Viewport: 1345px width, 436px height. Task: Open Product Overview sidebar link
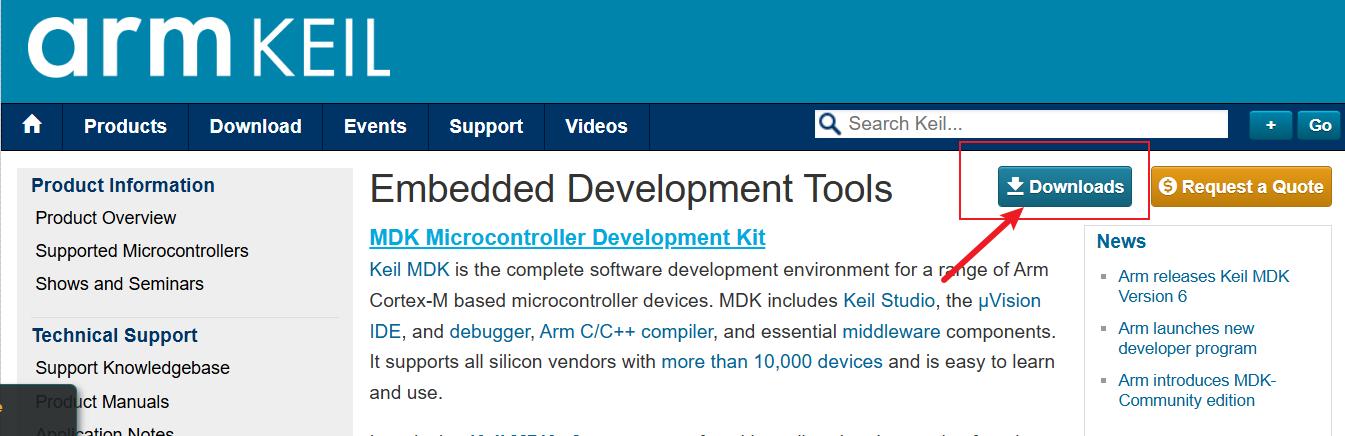(x=106, y=218)
